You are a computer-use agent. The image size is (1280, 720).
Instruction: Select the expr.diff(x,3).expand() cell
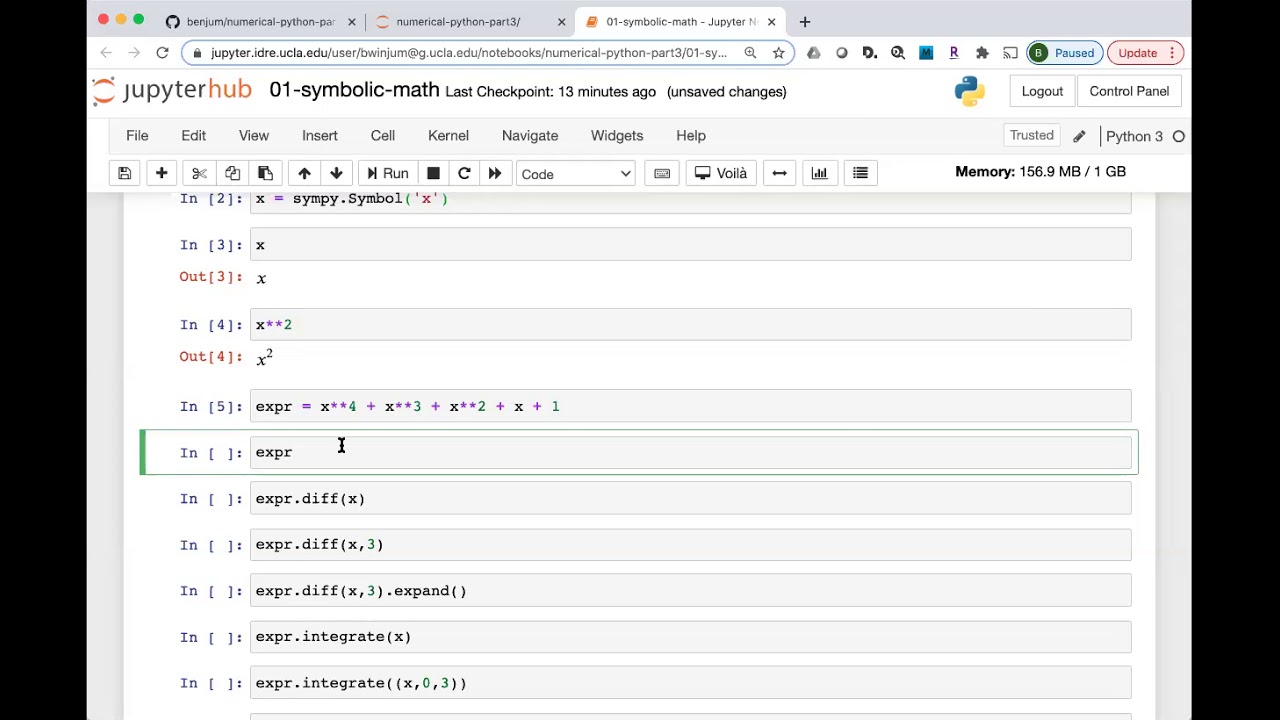pos(691,590)
